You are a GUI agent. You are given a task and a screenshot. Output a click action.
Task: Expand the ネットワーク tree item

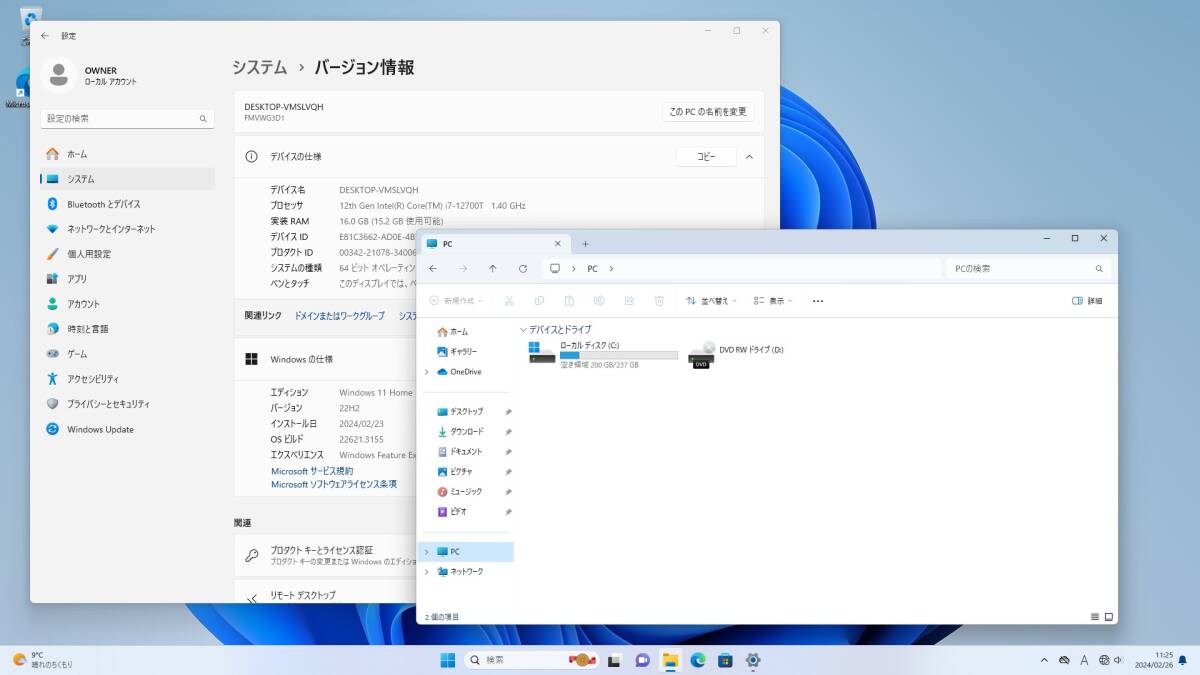click(x=427, y=571)
